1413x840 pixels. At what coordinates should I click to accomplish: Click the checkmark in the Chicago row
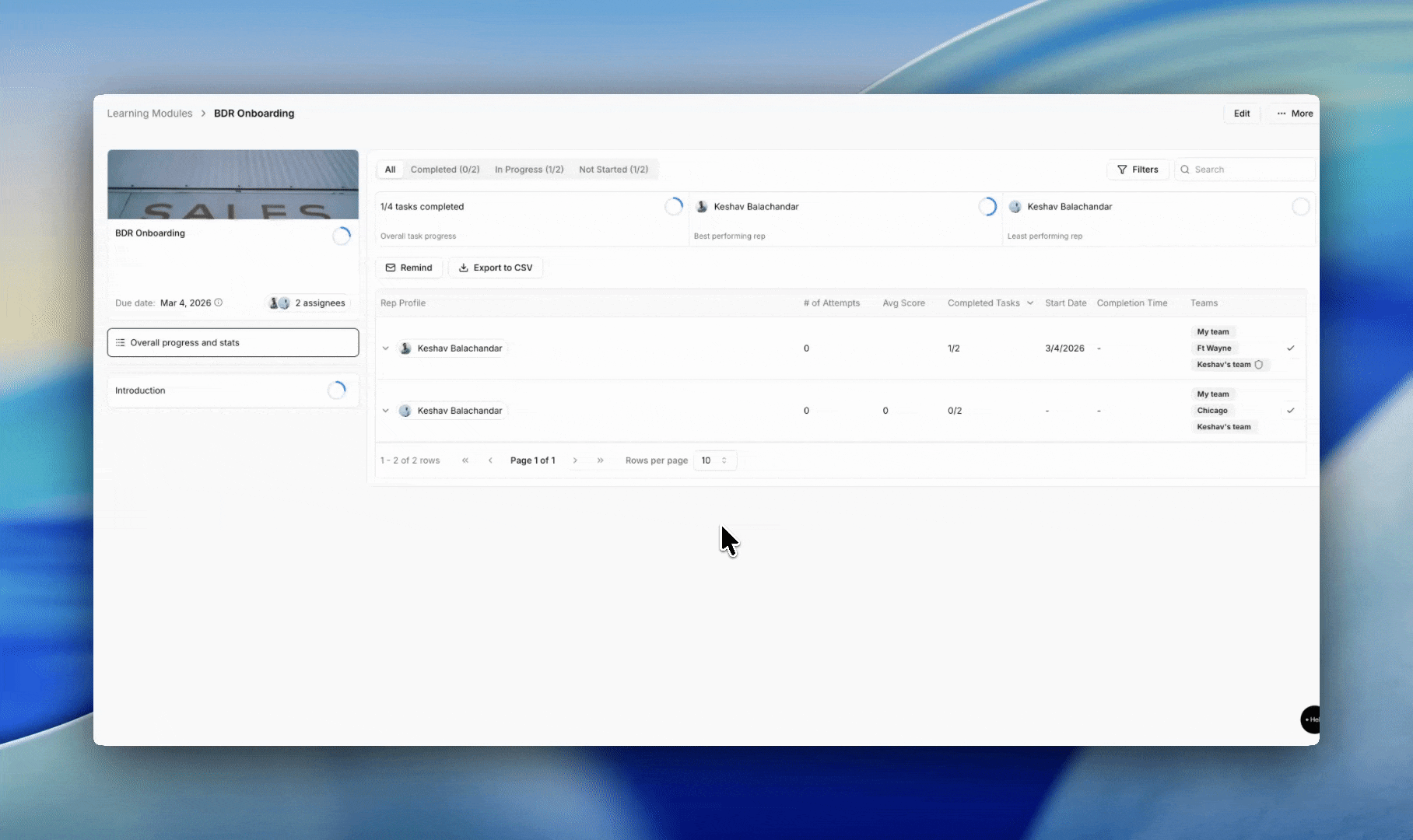click(x=1291, y=411)
